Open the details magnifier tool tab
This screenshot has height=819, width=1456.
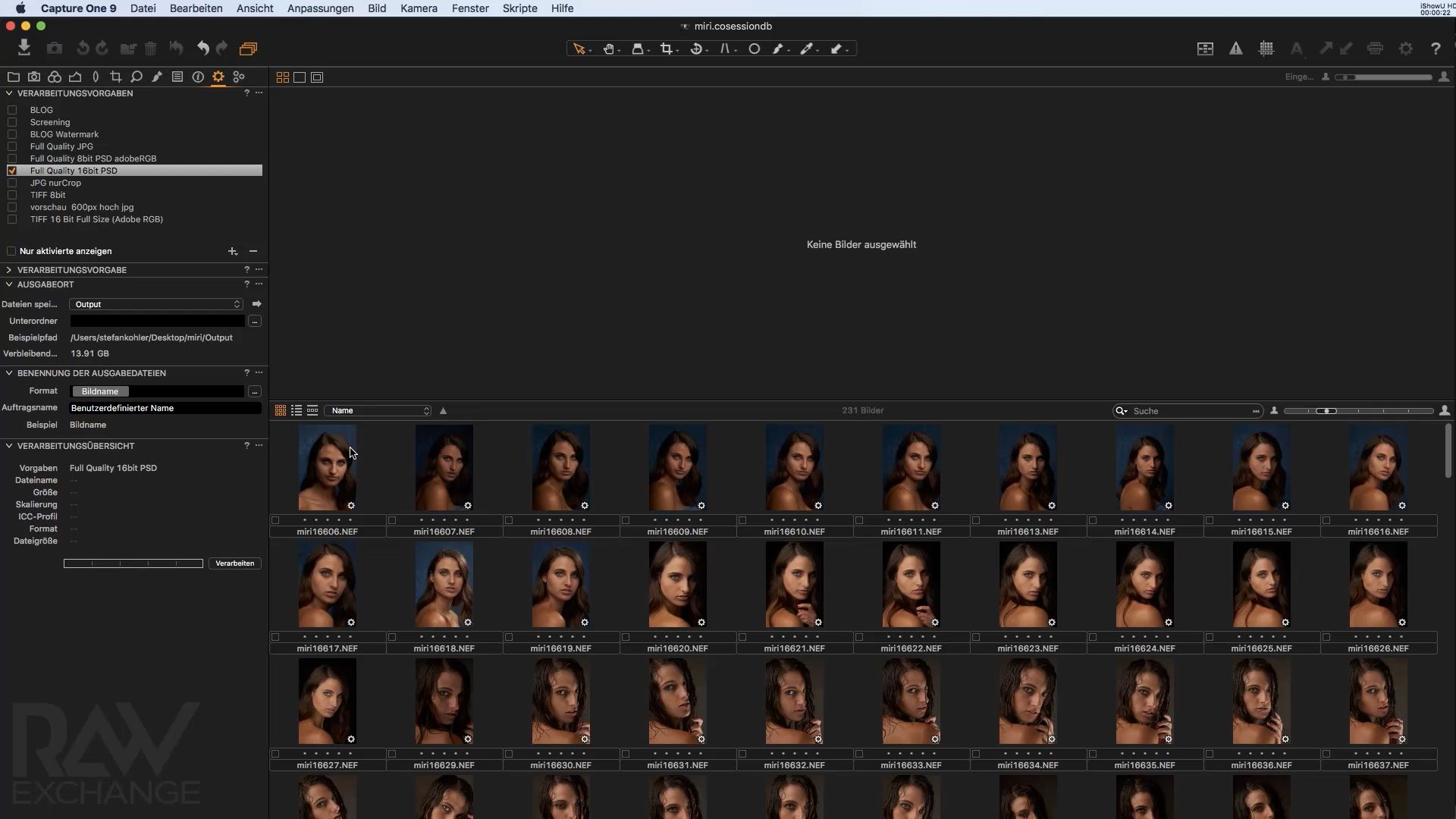tap(136, 77)
